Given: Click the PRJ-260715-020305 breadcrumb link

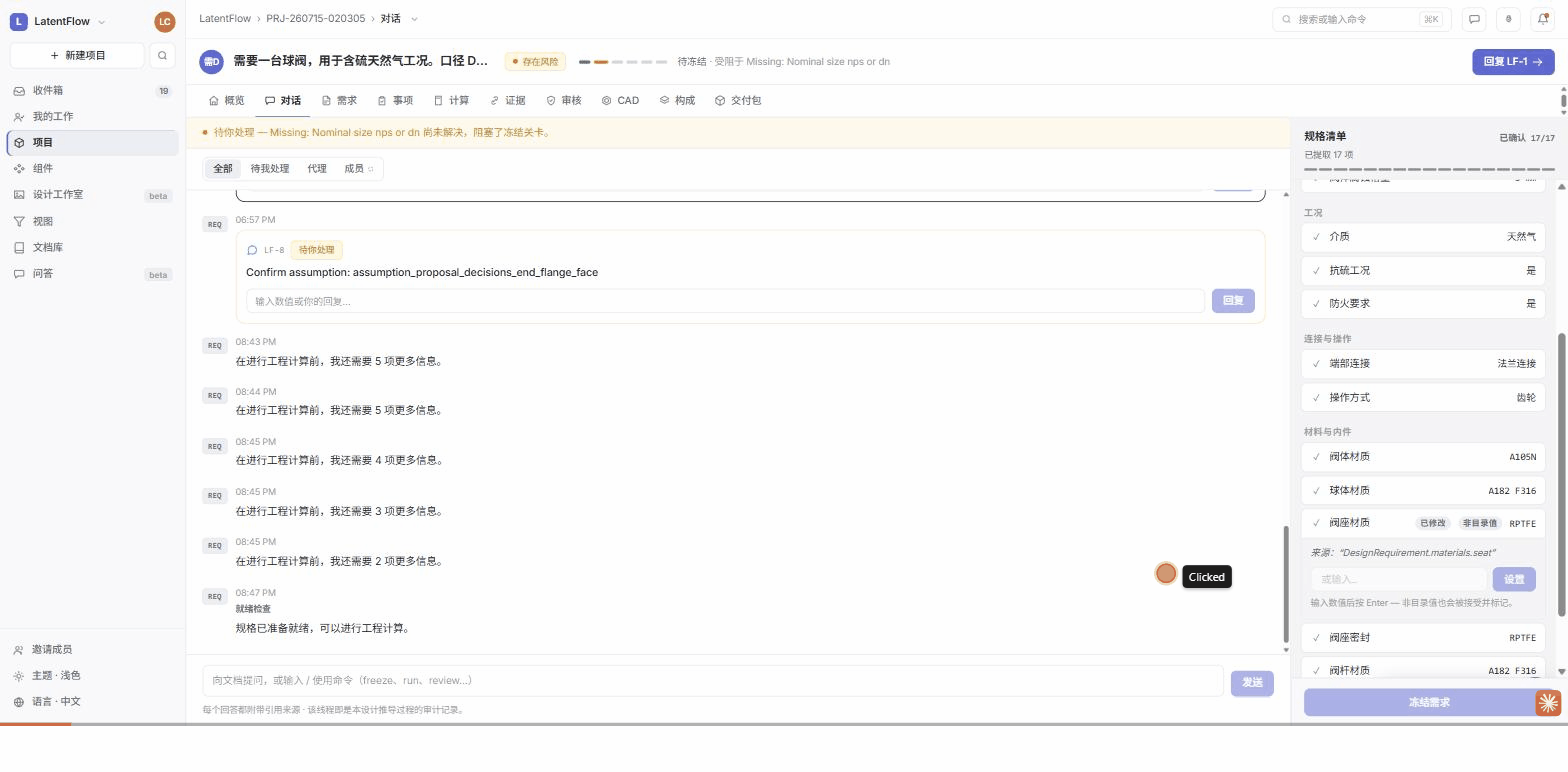Looking at the screenshot, I should point(315,19).
